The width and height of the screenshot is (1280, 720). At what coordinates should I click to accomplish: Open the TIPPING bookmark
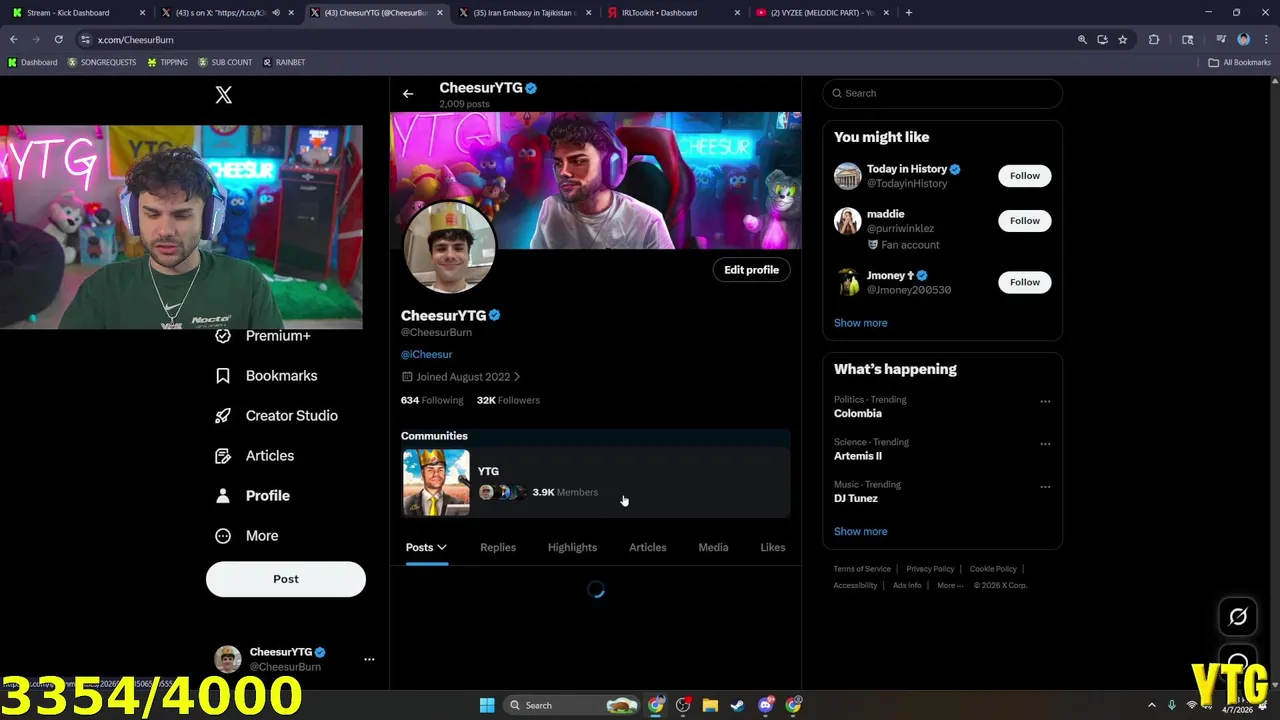pyautogui.click(x=167, y=62)
